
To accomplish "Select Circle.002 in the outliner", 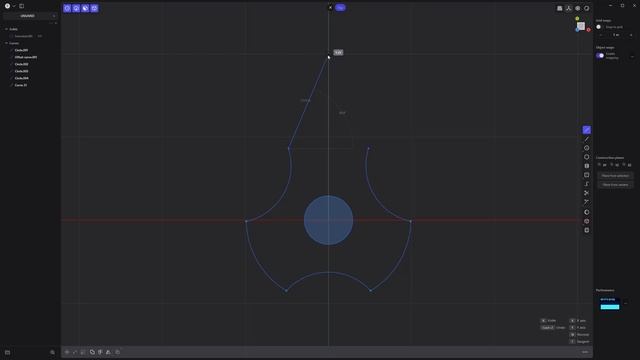I will (x=21, y=64).
